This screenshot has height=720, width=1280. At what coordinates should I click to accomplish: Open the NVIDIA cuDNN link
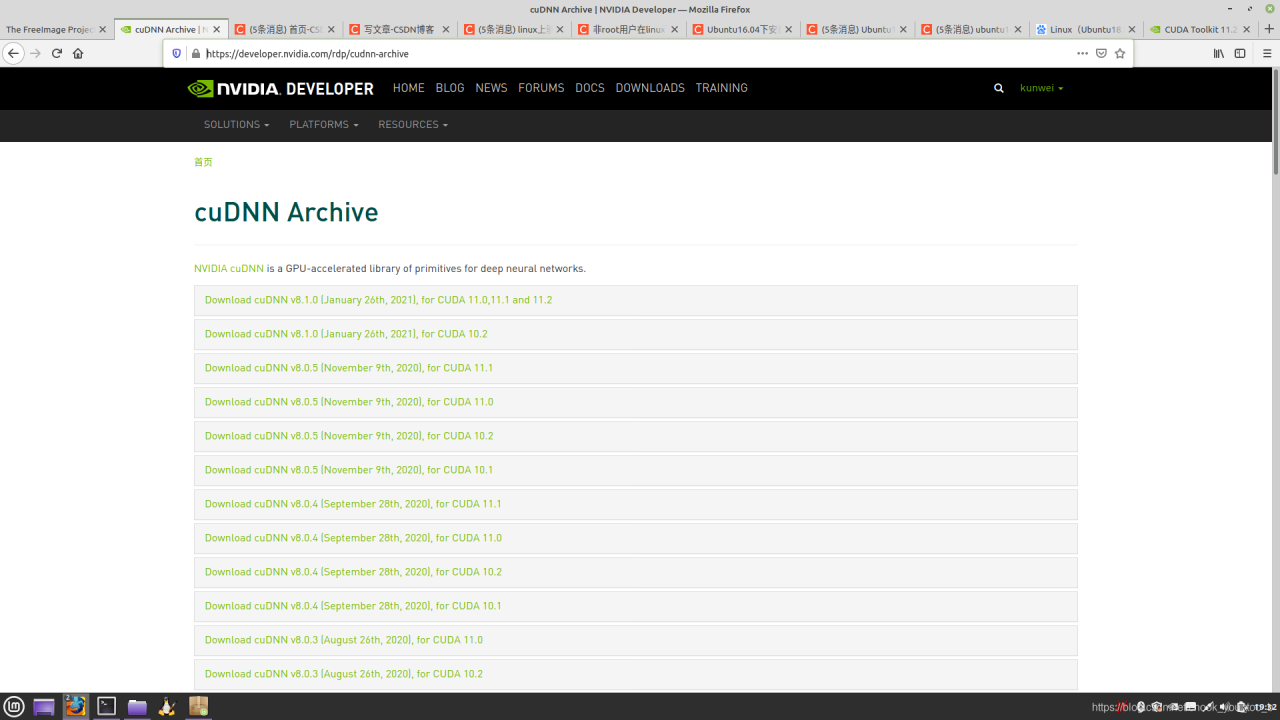(229, 269)
